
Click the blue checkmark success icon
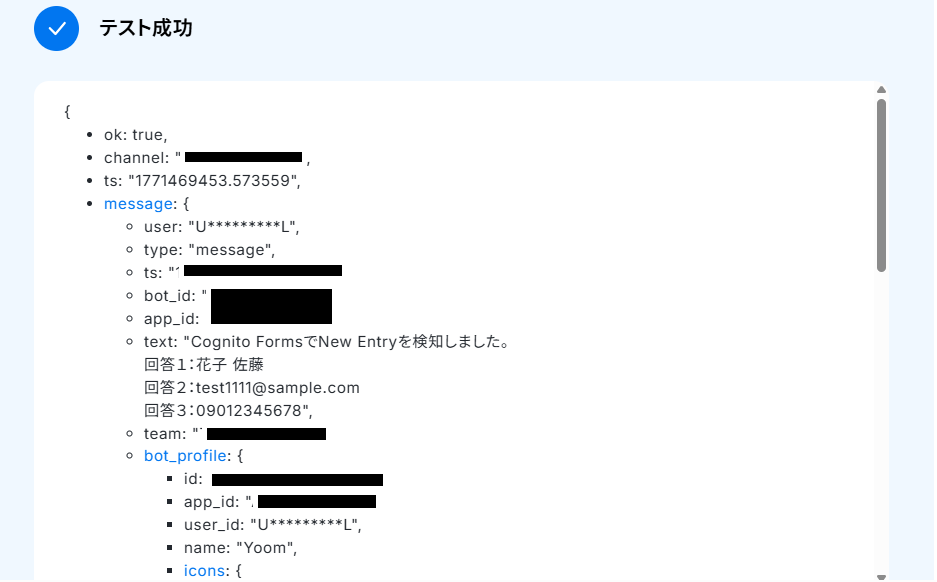[57, 29]
